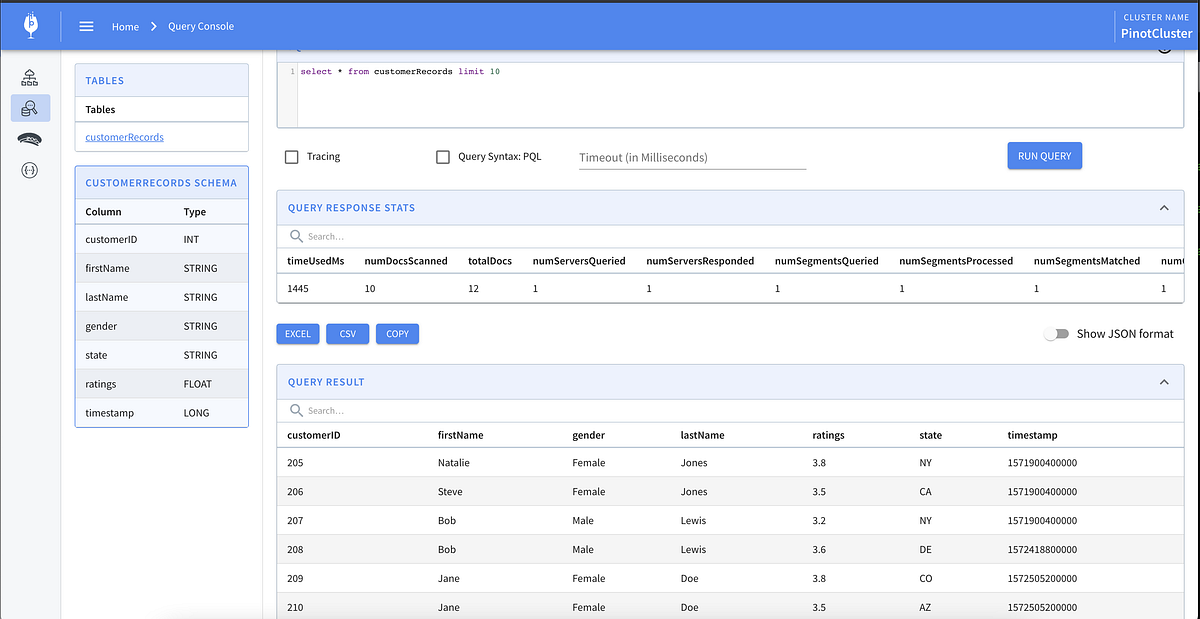Select Query Console in the breadcrumb
This screenshot has height=619, width=1200.
coord(200,26)
